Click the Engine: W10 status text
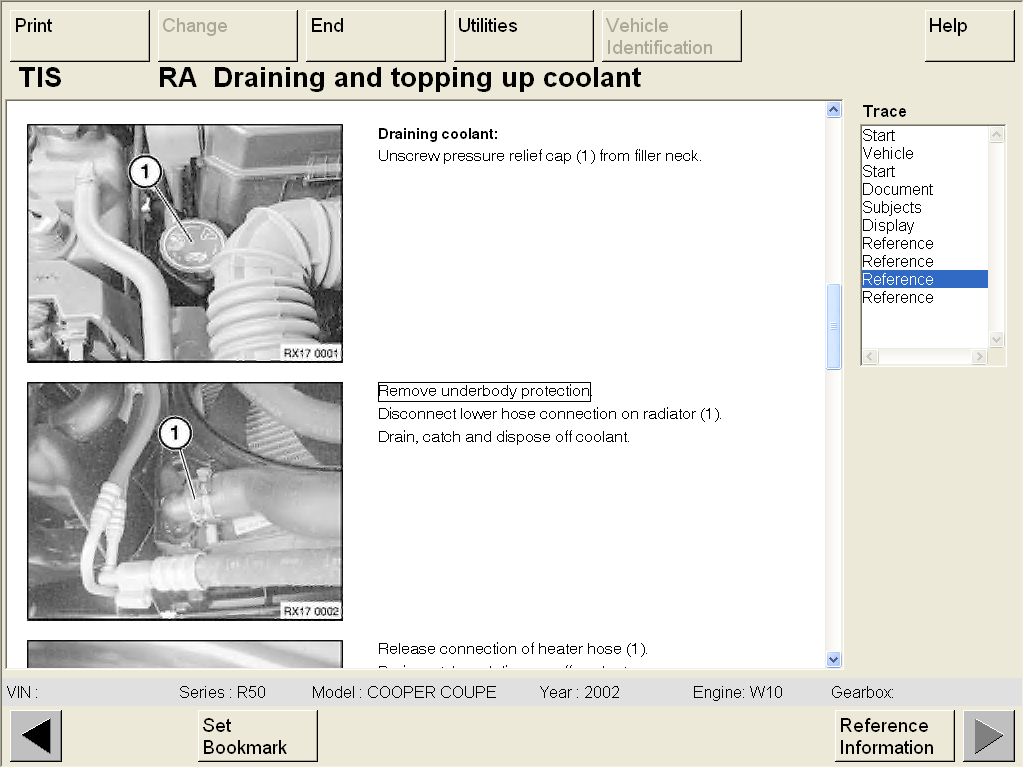Screen dimensions: 1024x768 [737, 692]
